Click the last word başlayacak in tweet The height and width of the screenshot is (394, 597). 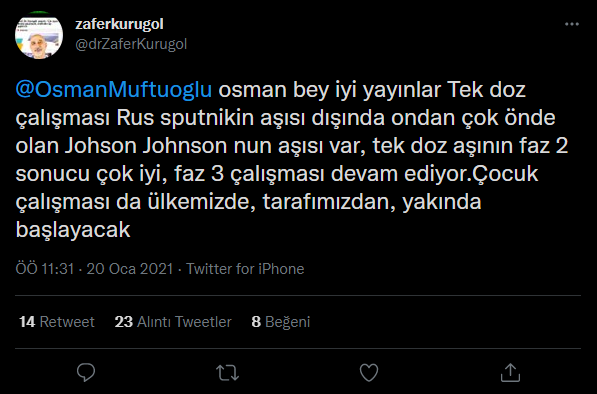(x=73, y=230)
